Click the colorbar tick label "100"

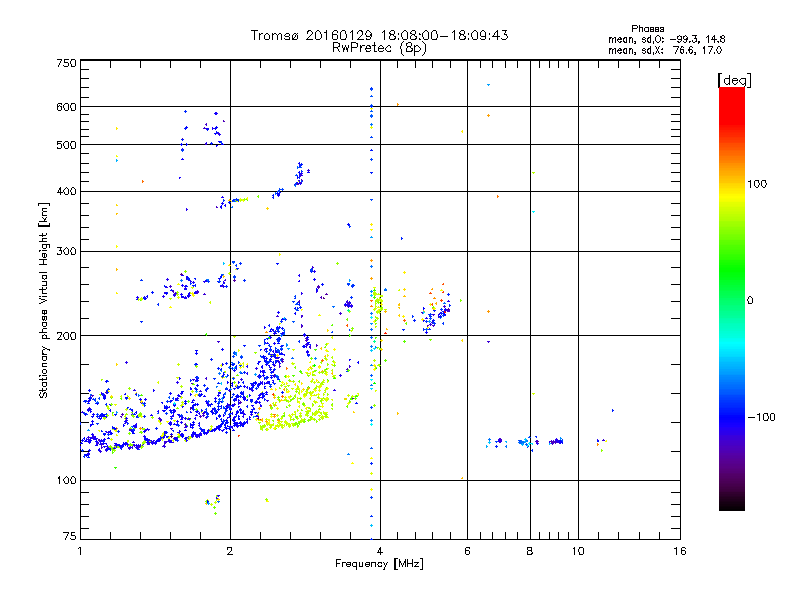757,184
